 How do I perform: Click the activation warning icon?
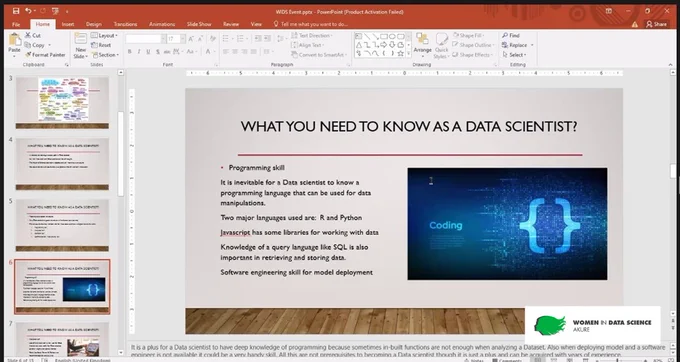click(x=635, y=25)
